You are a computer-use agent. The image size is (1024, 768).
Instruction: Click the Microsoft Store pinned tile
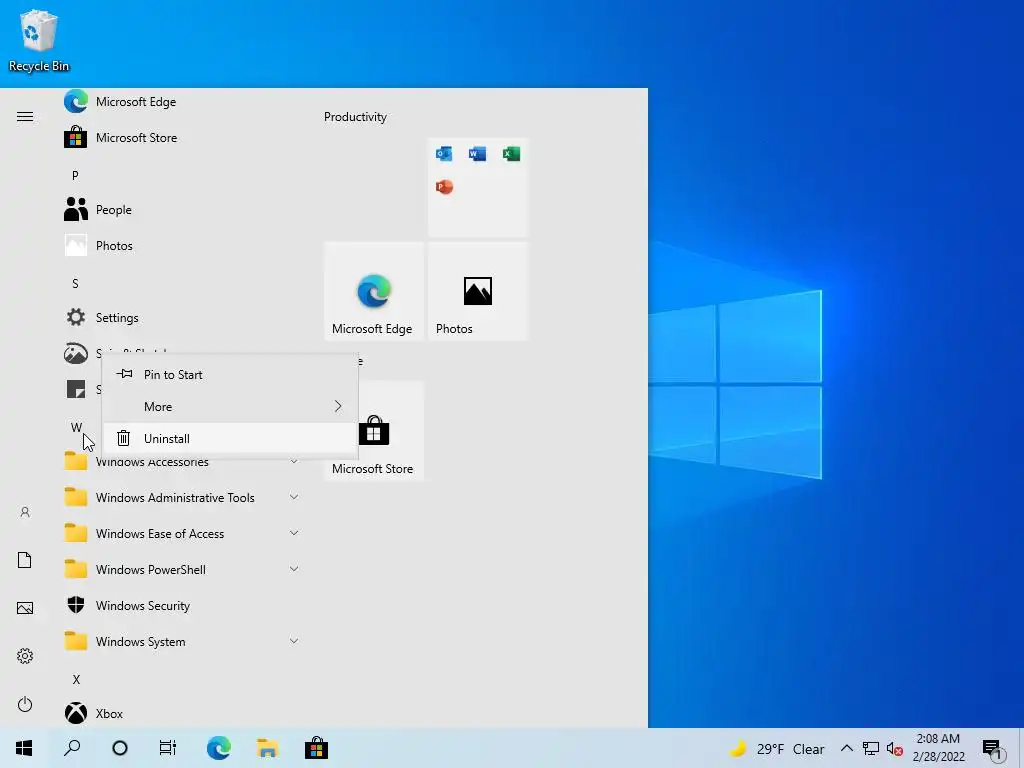[x=392, y=431]
